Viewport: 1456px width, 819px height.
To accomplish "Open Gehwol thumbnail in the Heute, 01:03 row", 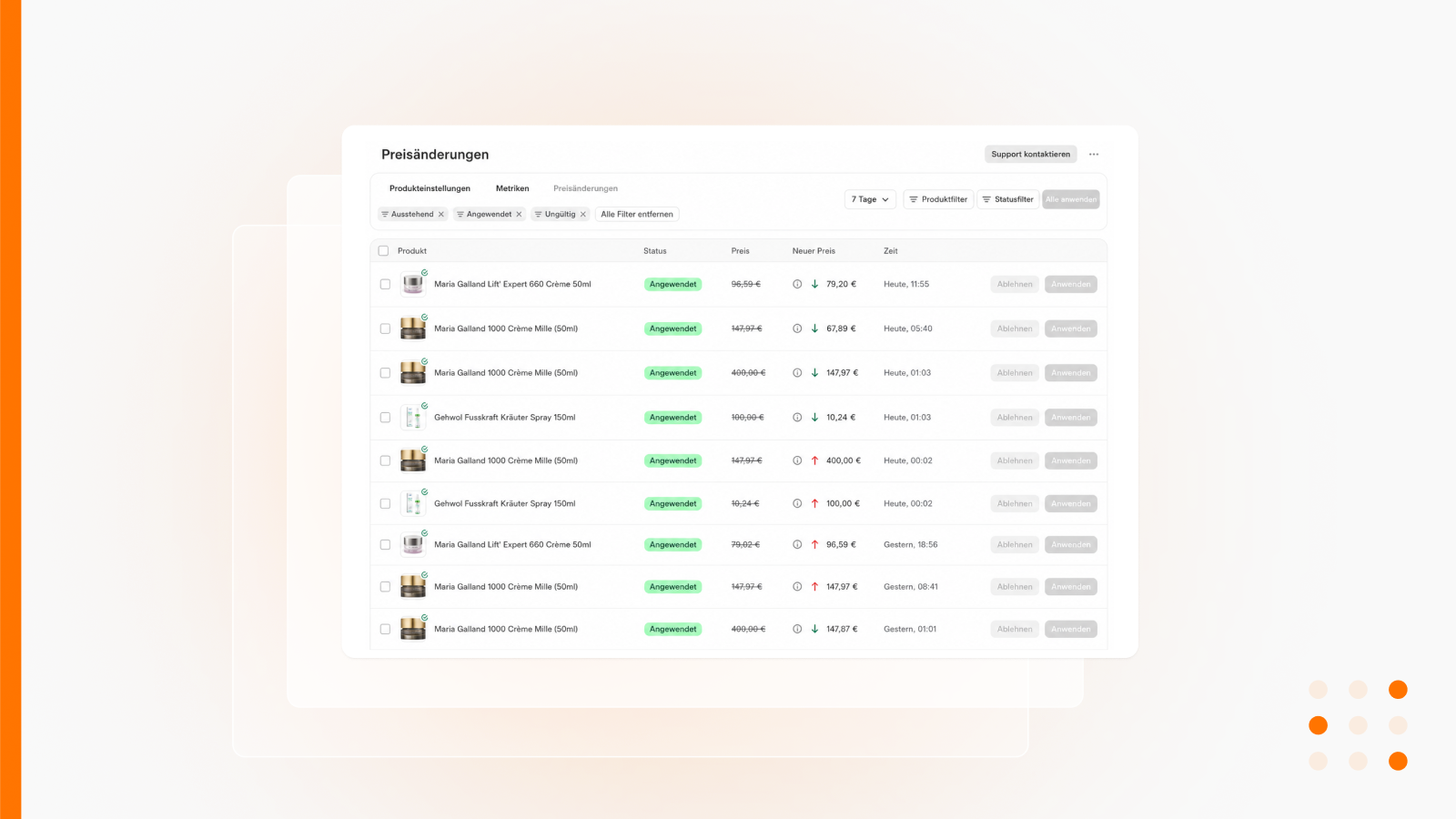I will click(x=413, y=418).
